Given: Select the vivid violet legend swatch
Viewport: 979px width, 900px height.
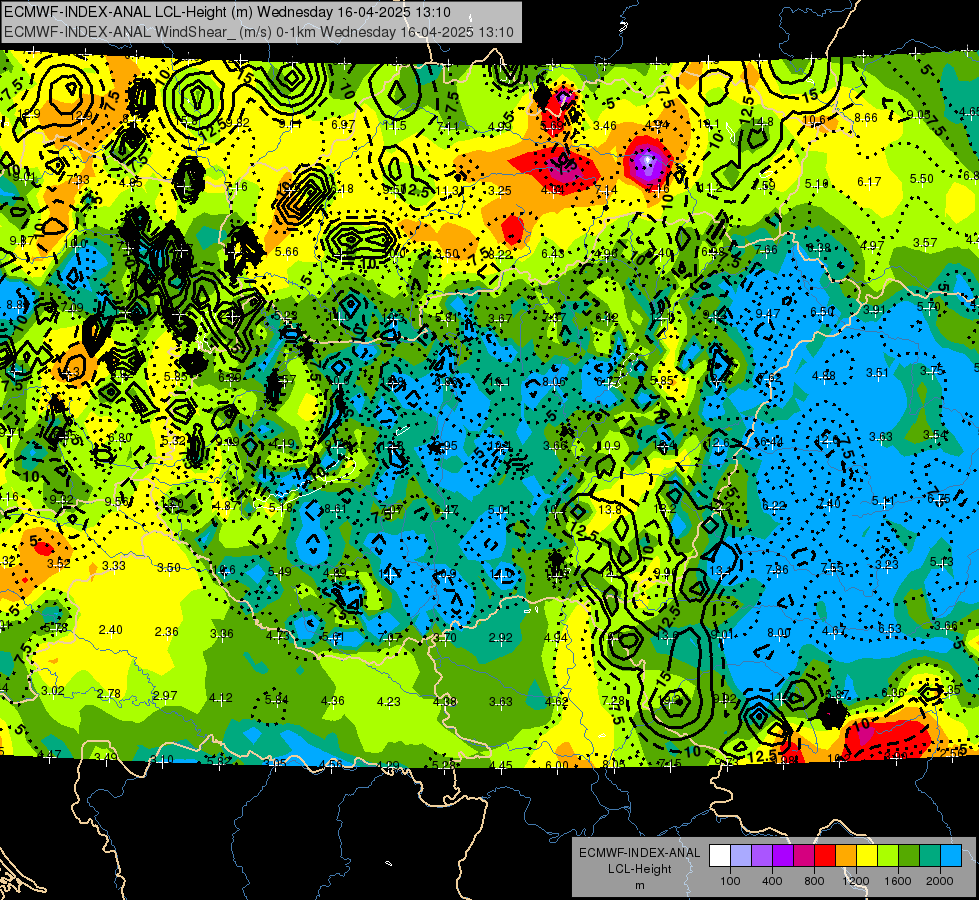Looking at the screenshot, I should (783, 856).
